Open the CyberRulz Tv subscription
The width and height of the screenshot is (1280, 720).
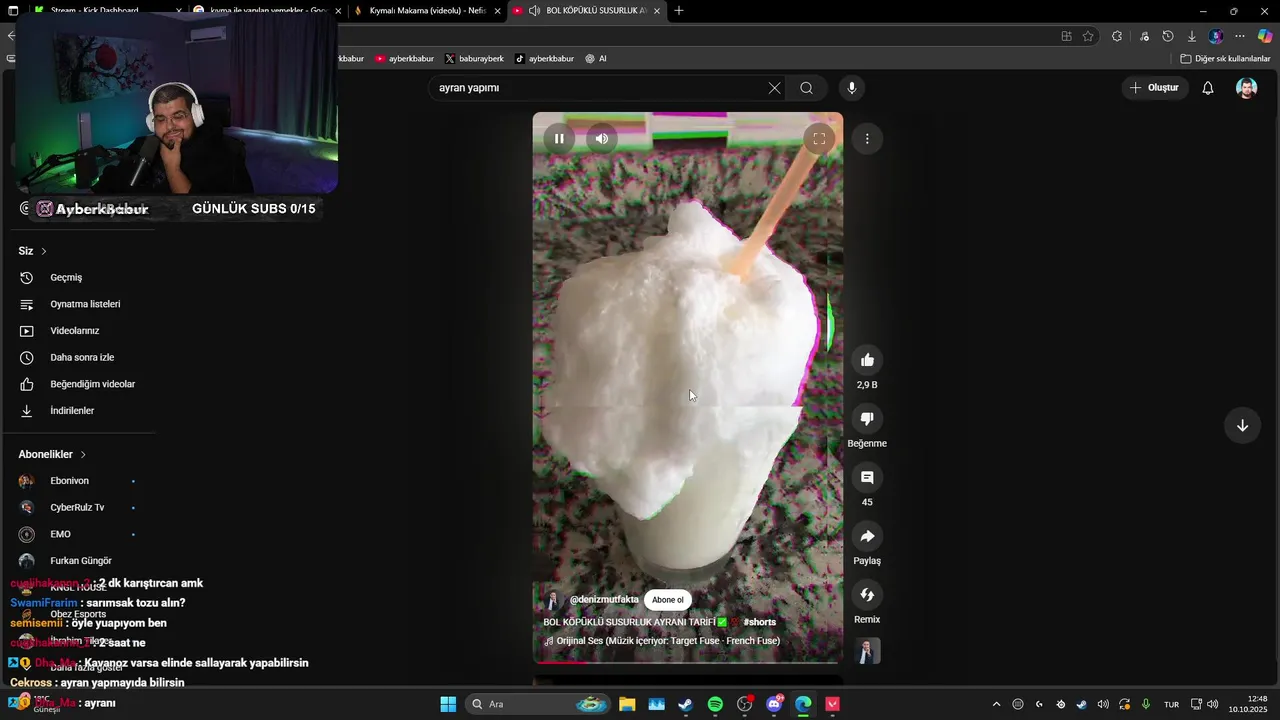click(78, 507)
